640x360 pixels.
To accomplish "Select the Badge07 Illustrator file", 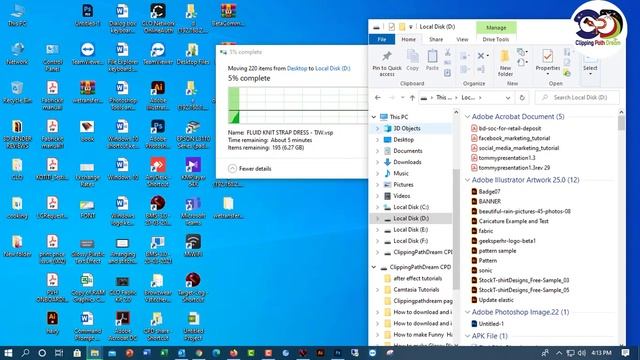I will (x=486, y=191).
